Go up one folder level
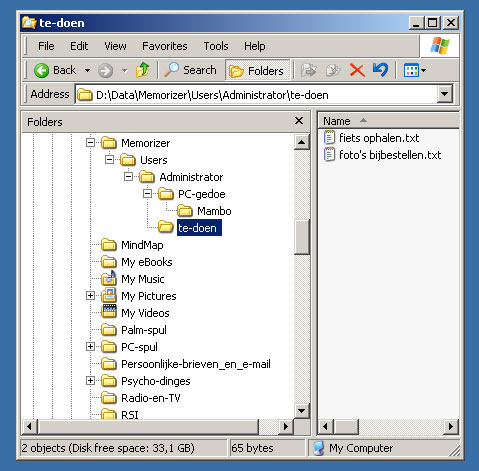 click(x=143, y=70)
